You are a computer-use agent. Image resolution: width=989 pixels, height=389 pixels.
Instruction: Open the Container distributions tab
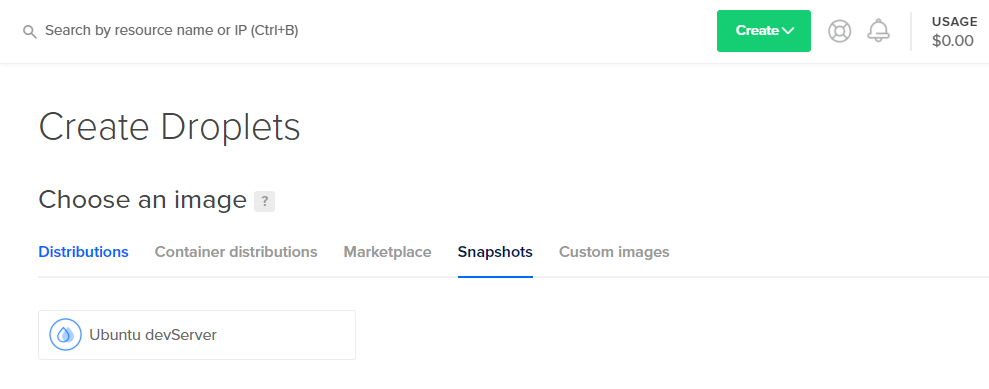236,252
